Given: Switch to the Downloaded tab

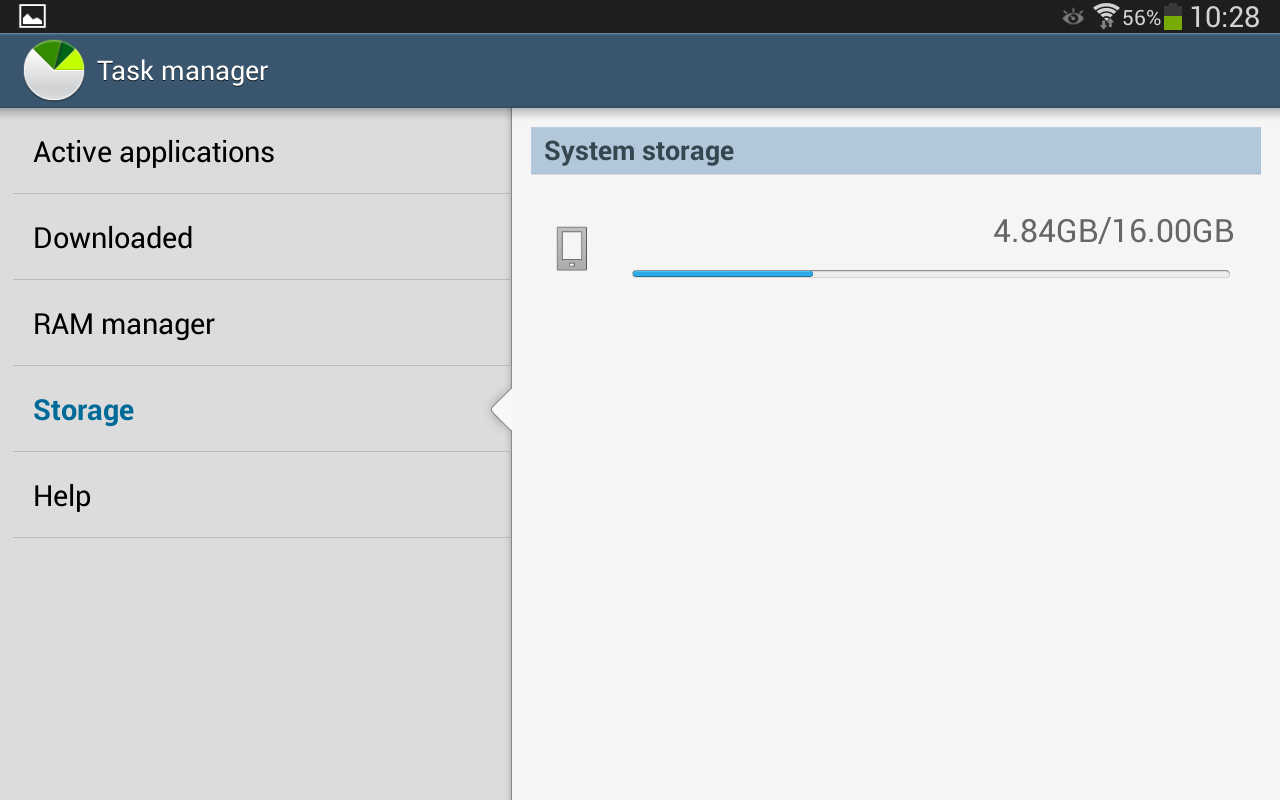Looking at the screenshot, I should 113,238.
